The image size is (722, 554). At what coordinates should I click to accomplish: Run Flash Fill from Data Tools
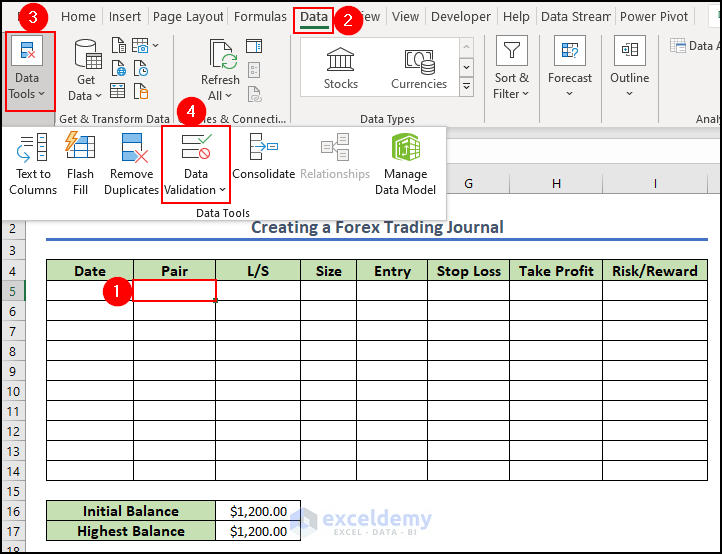point(80,164)
